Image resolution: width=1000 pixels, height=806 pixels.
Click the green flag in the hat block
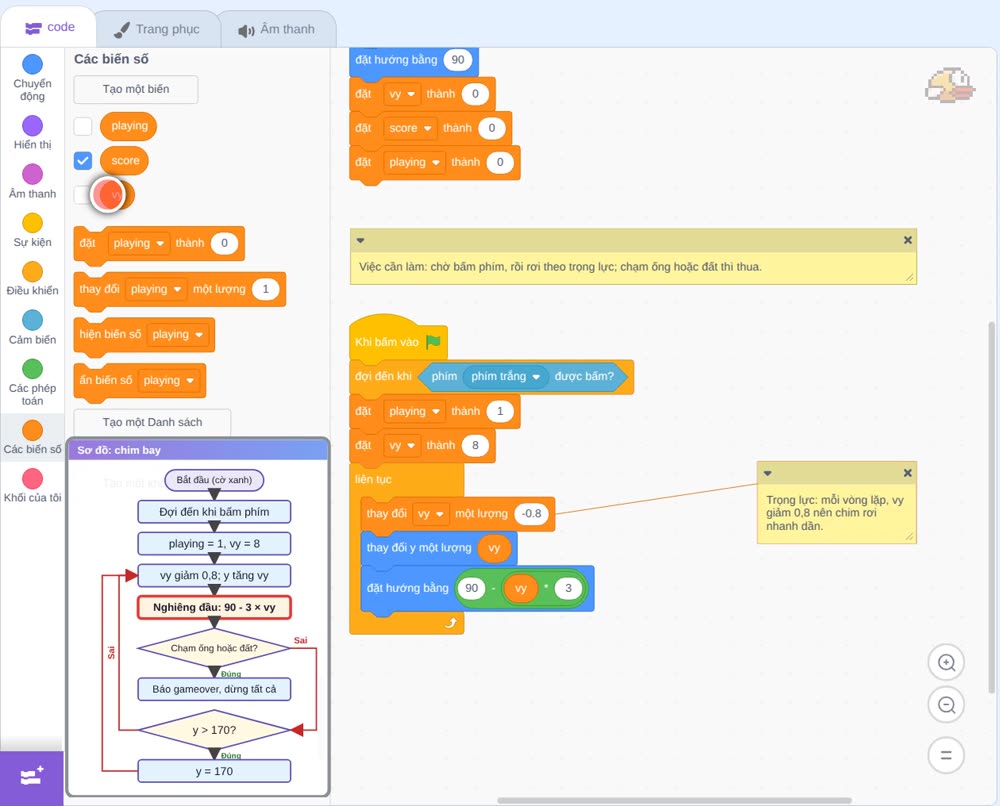click(x=433, y=342)
